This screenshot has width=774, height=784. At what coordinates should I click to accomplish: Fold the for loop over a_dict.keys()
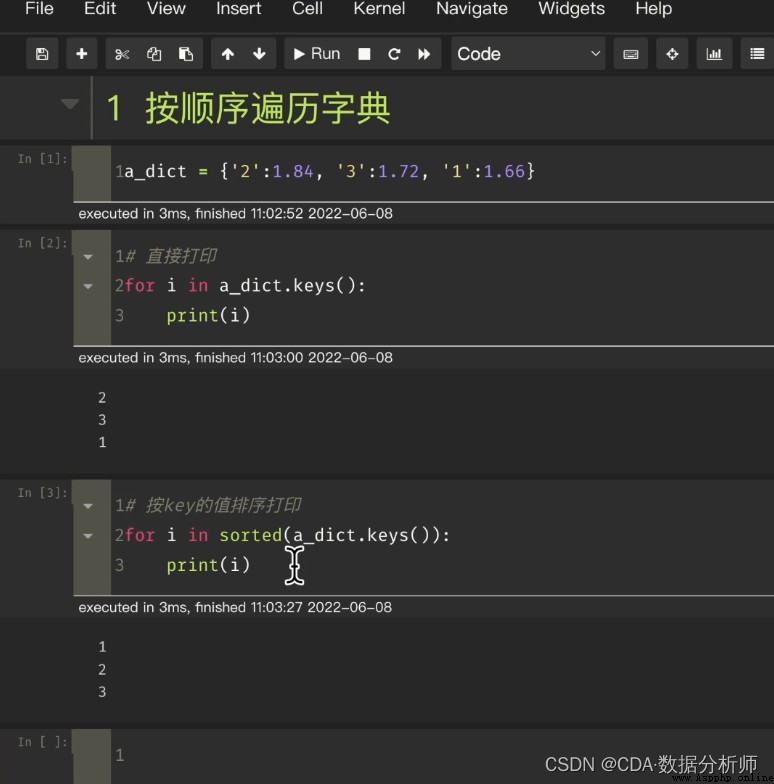(88, 286)
